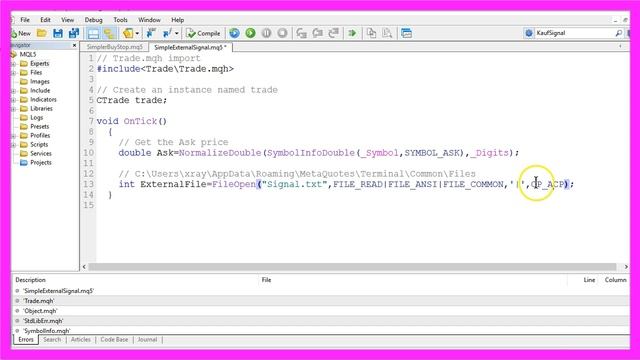Select the Projects folder

(41, 162)
